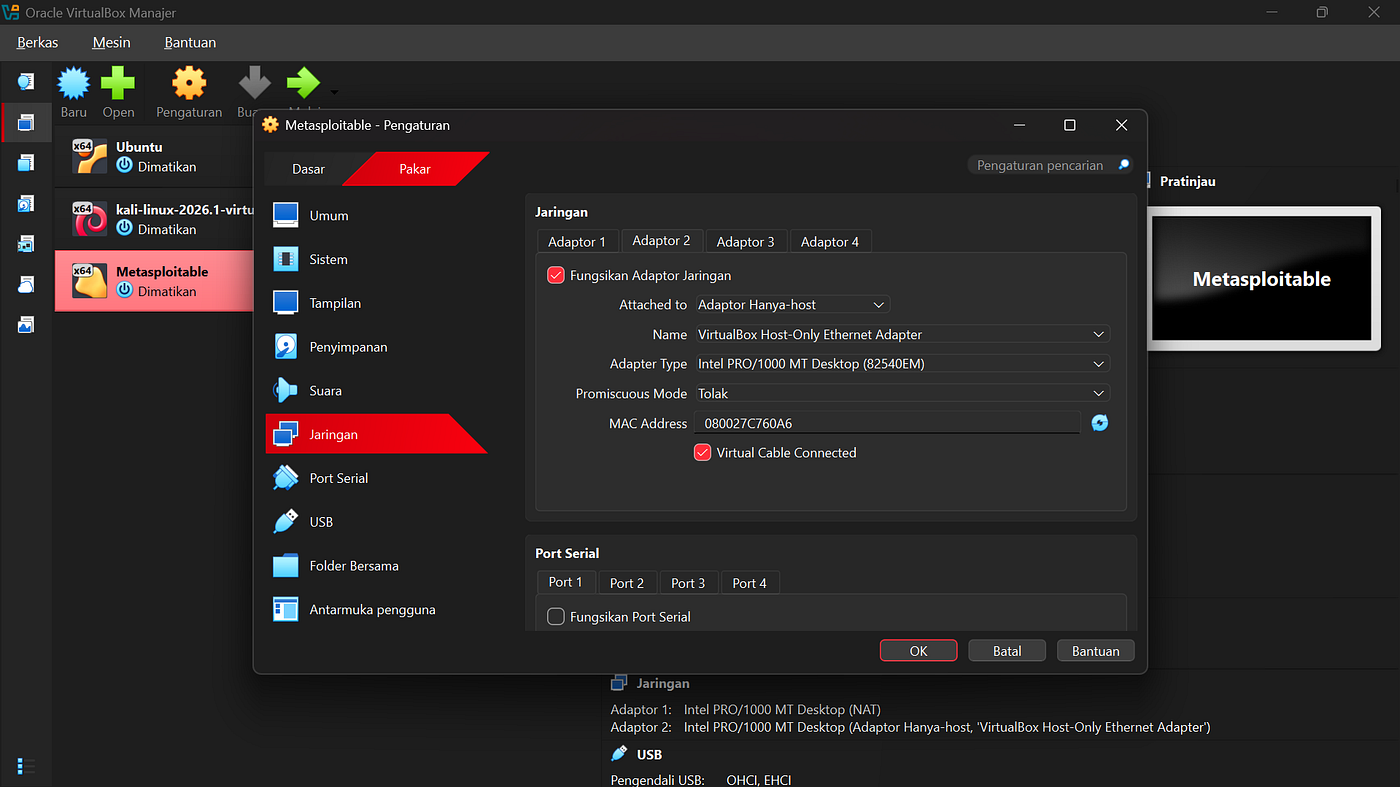Click the Baru (new machine) toolbar icon

click(x=74, y=84)
